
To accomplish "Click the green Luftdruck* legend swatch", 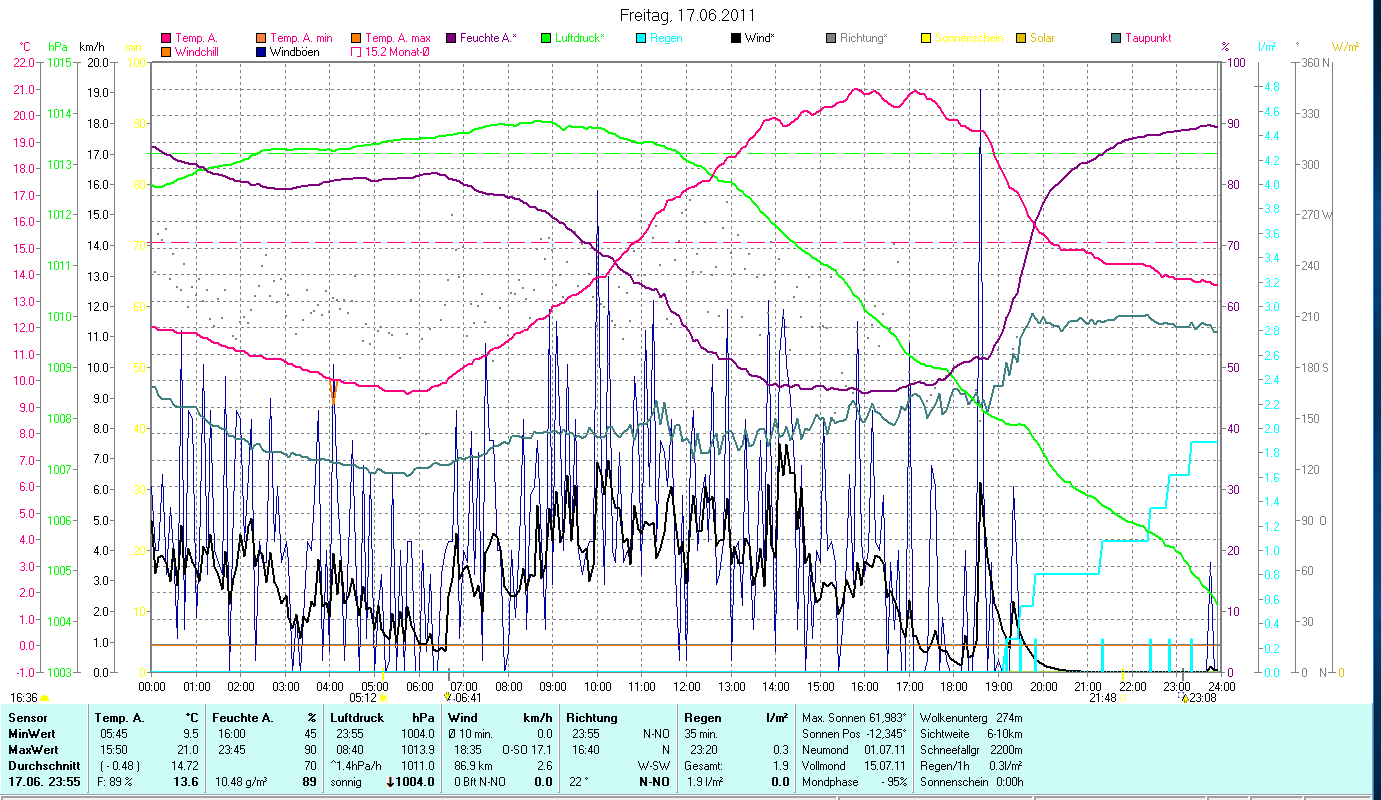I will coord(546,38).
